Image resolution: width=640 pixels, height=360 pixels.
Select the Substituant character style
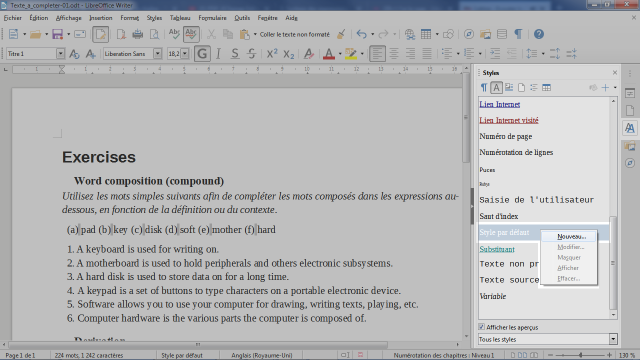[x=497, y=249]
